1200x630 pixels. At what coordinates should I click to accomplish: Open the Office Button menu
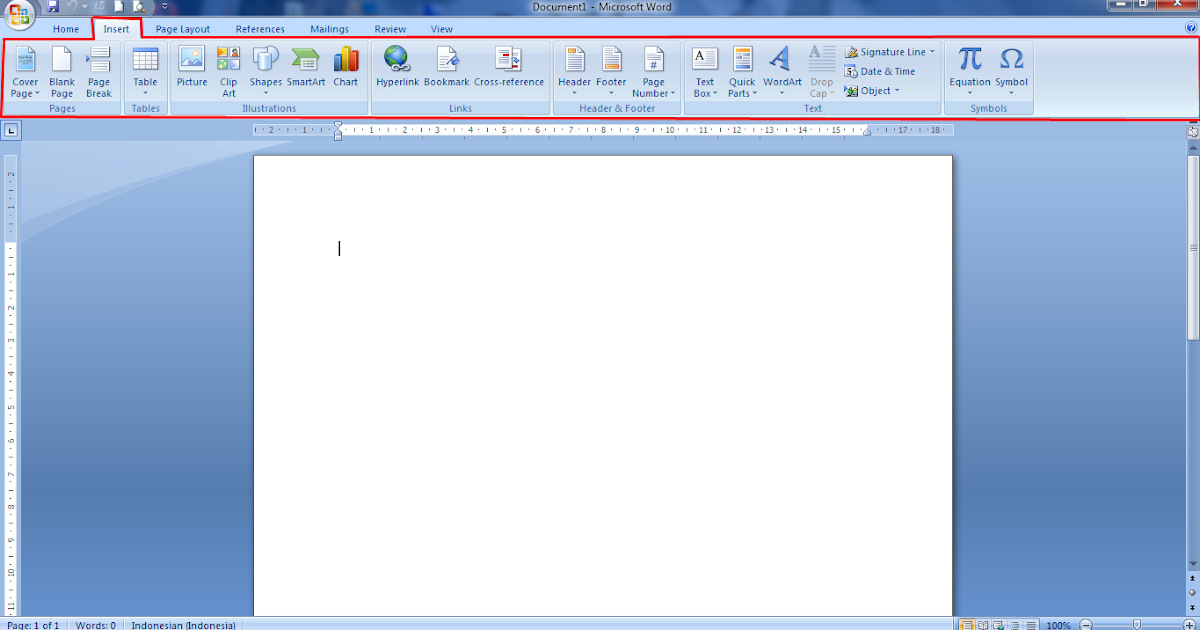(21, 13)
